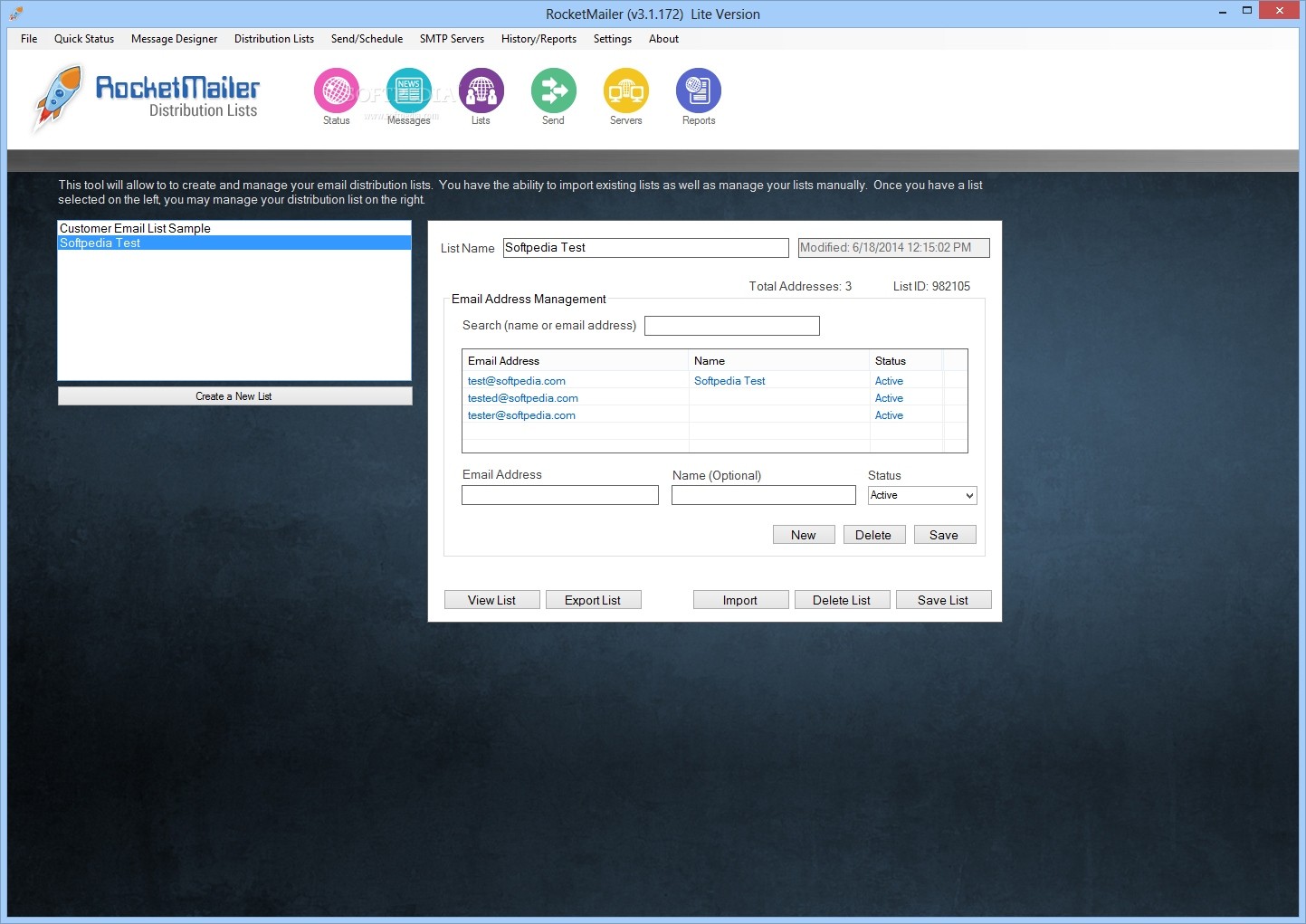This screenshot has width=1306, height=924.
Task: Click the Create a New List button
Action: click(x=234, y=396)
